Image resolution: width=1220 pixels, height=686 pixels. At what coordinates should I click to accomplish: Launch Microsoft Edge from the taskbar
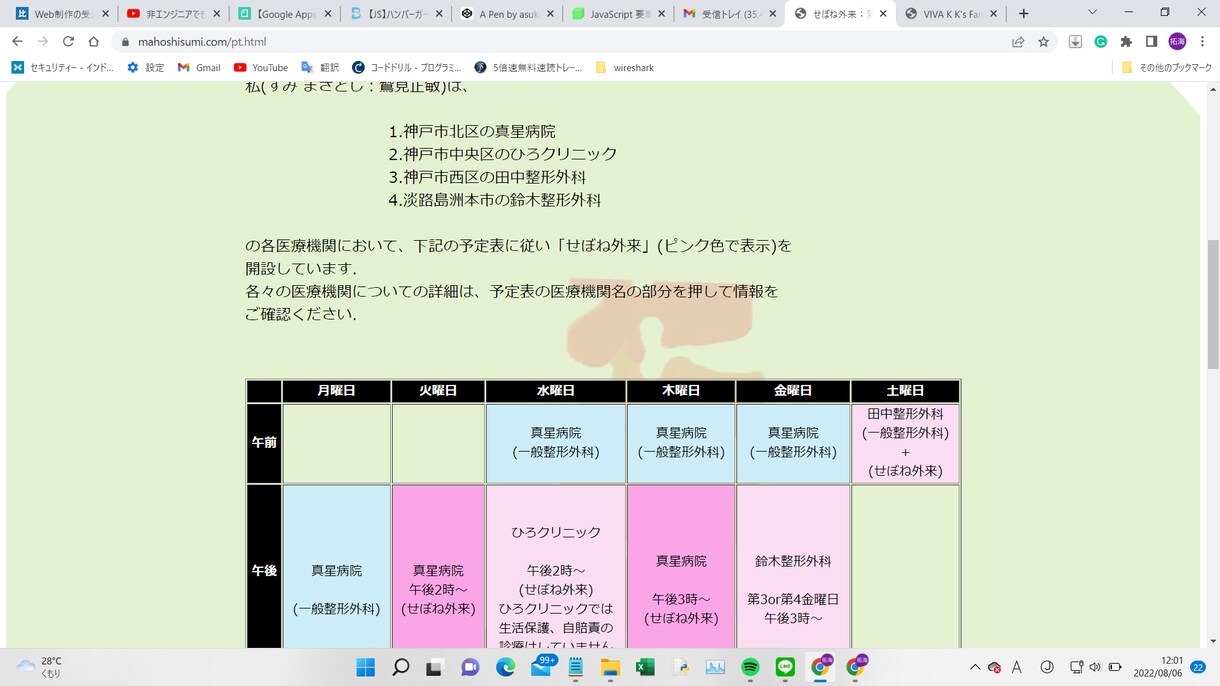505,667
